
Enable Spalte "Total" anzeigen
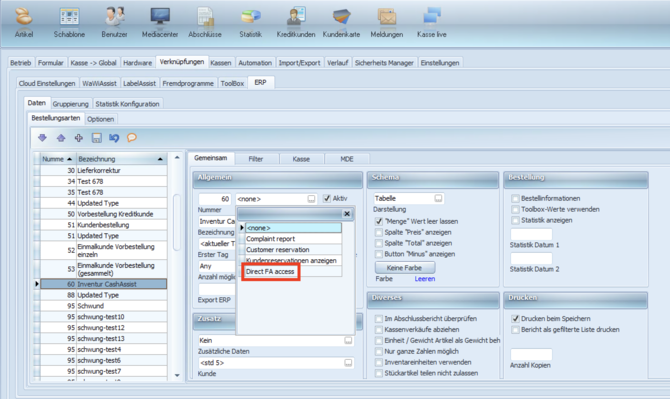379,243
